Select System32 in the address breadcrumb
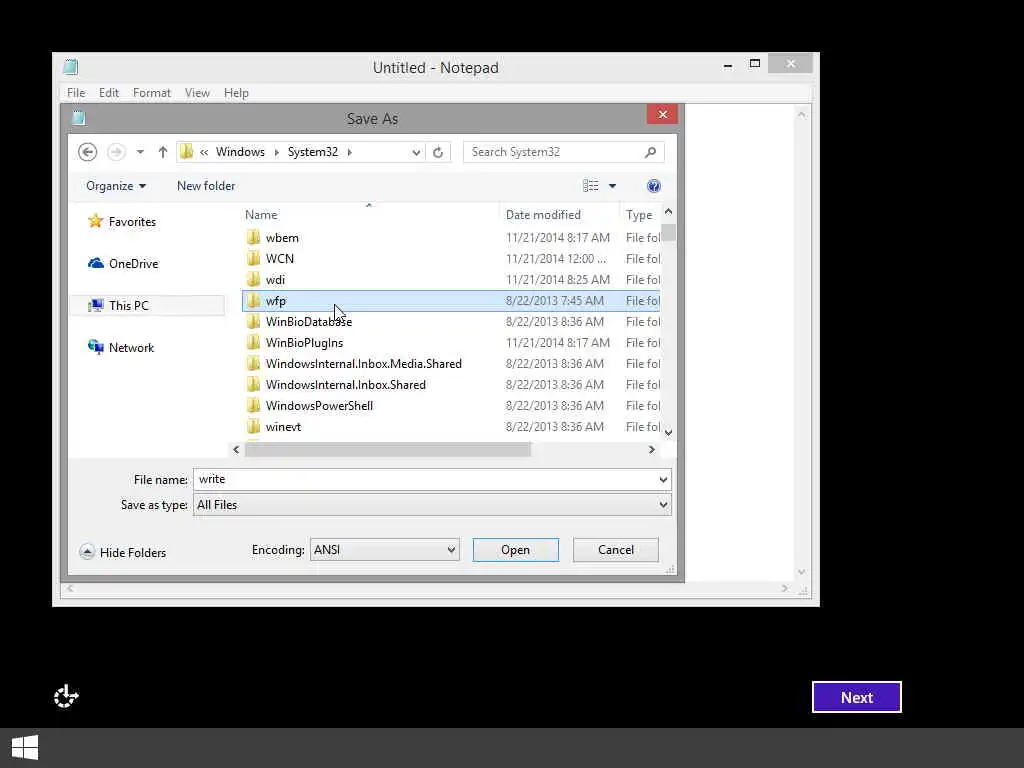 tap(313, 152)
